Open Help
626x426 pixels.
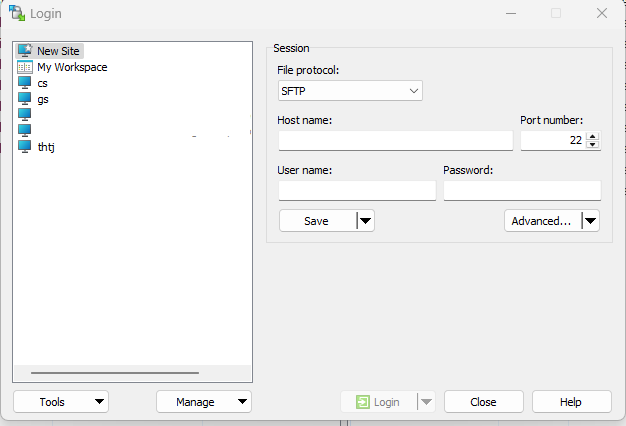pyautogui.click(x=571, y=402)
